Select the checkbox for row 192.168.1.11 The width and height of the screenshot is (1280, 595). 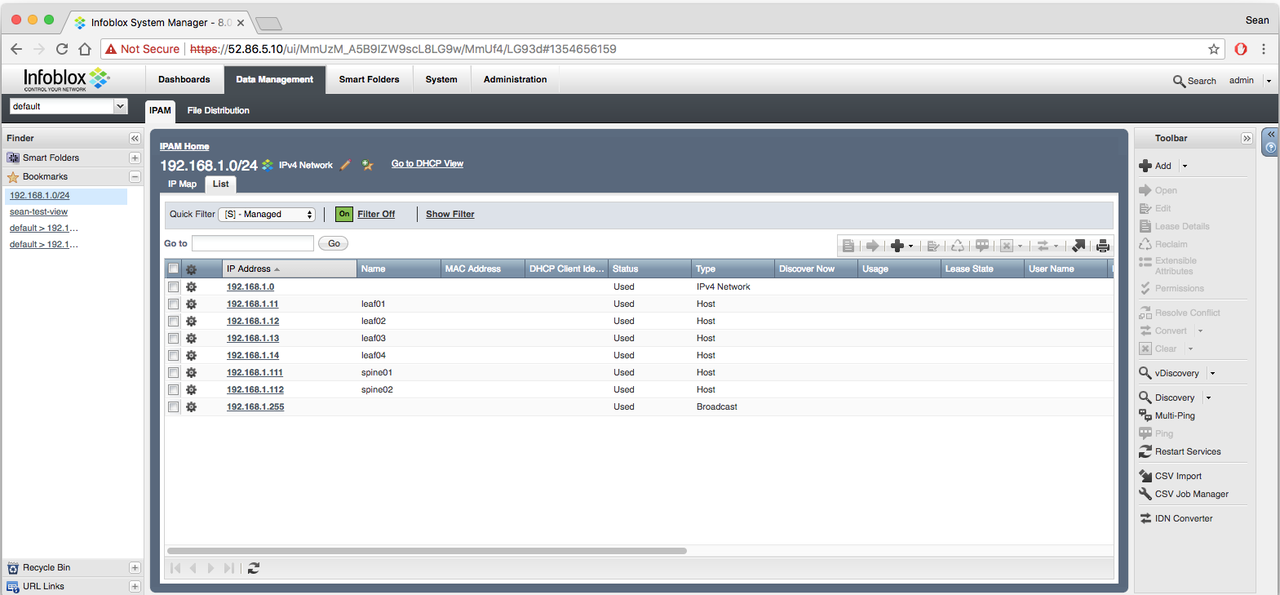(x=174, y=303)
